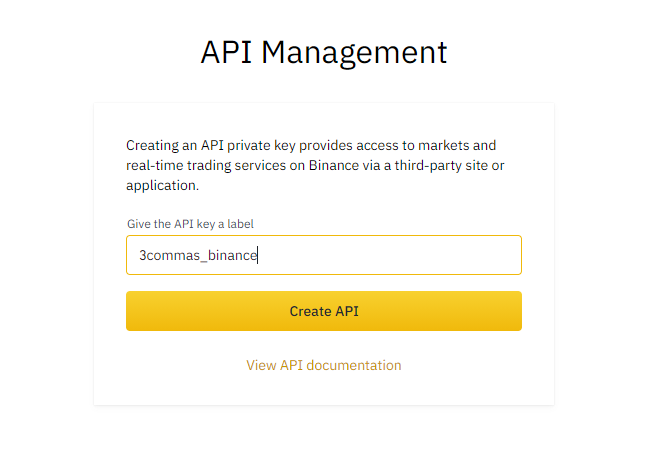670x461 pixels.
Task: Click the Create API button
Action: coord(323,311)
